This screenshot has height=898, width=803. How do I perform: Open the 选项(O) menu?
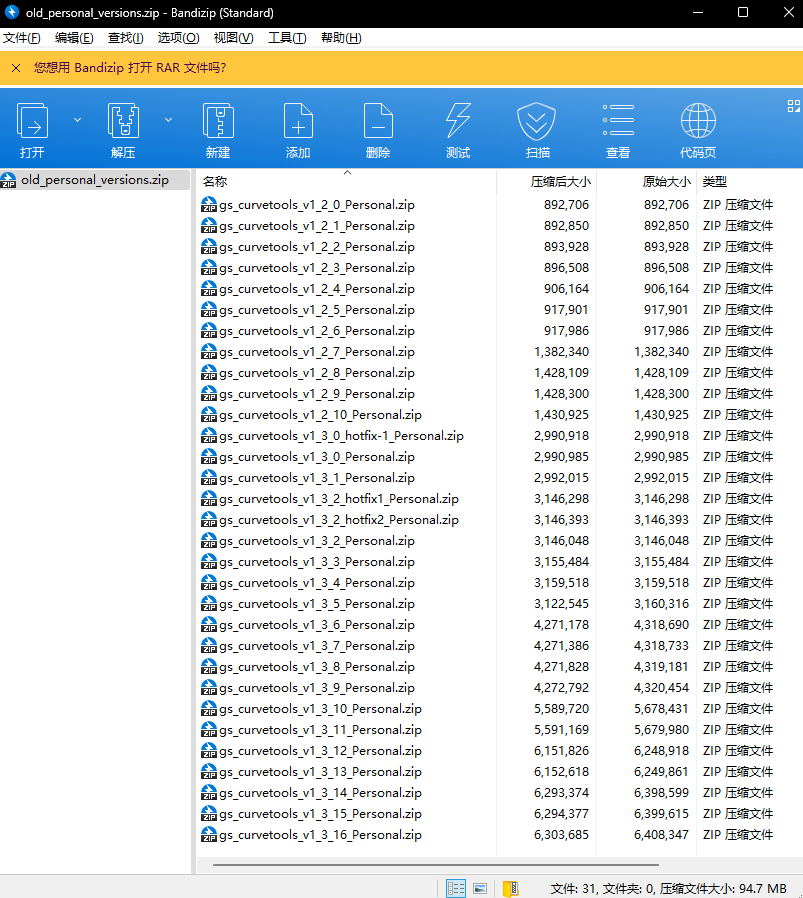coord(178,38)
